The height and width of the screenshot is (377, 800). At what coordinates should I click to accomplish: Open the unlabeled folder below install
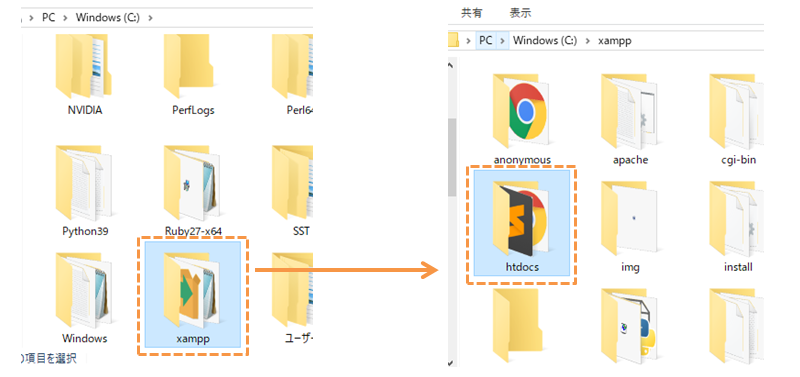tap(737, 326)
